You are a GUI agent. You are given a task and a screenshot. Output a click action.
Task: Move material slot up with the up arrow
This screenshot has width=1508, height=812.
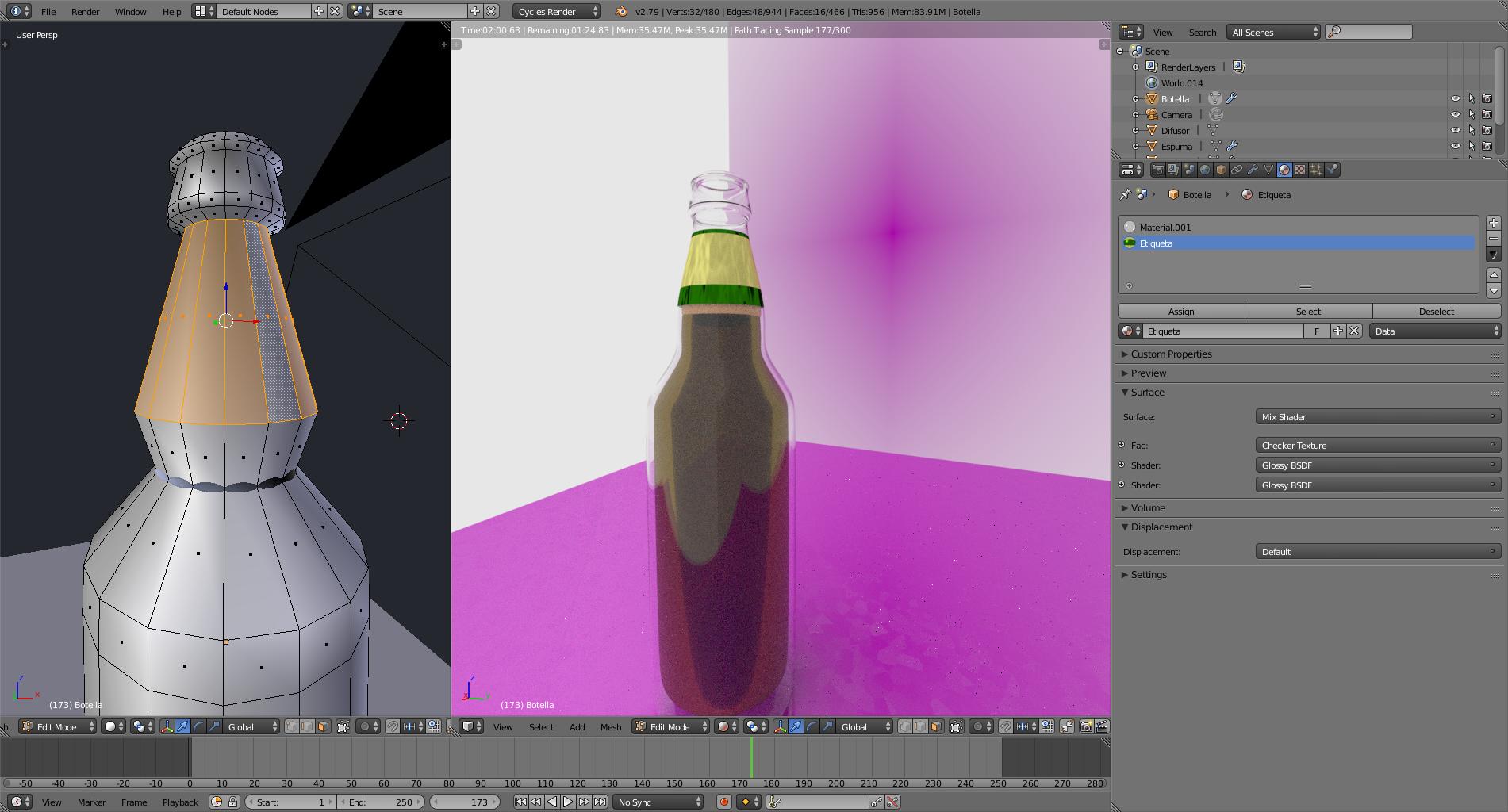tap(1494, 274)
